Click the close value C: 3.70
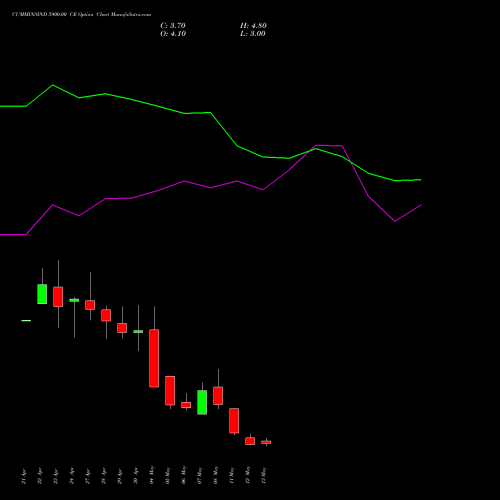This screenshot has height=500, width=500. click(x=173, y=26)
